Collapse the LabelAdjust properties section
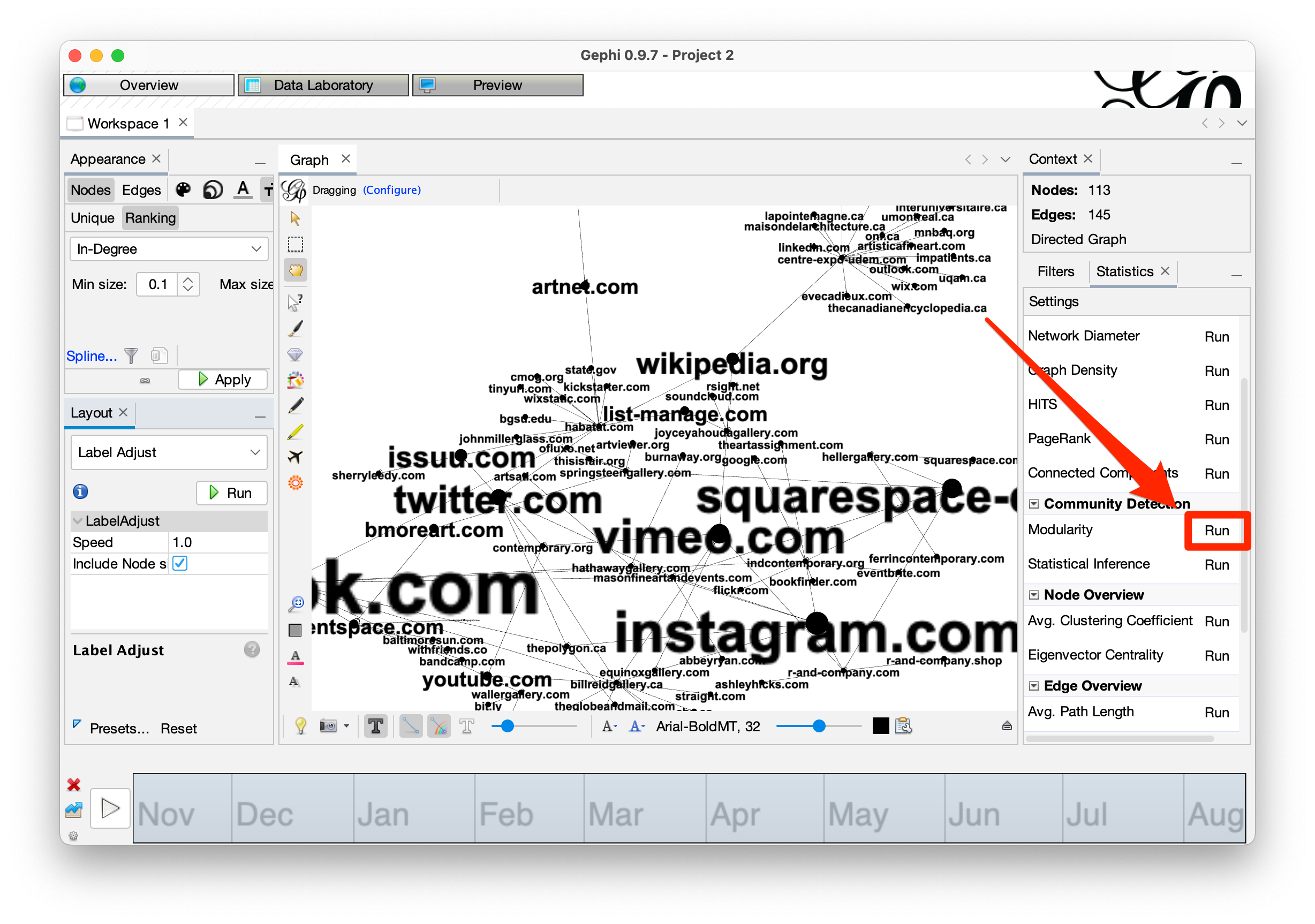Screen dimensions: 1315x924 [77, 521]
